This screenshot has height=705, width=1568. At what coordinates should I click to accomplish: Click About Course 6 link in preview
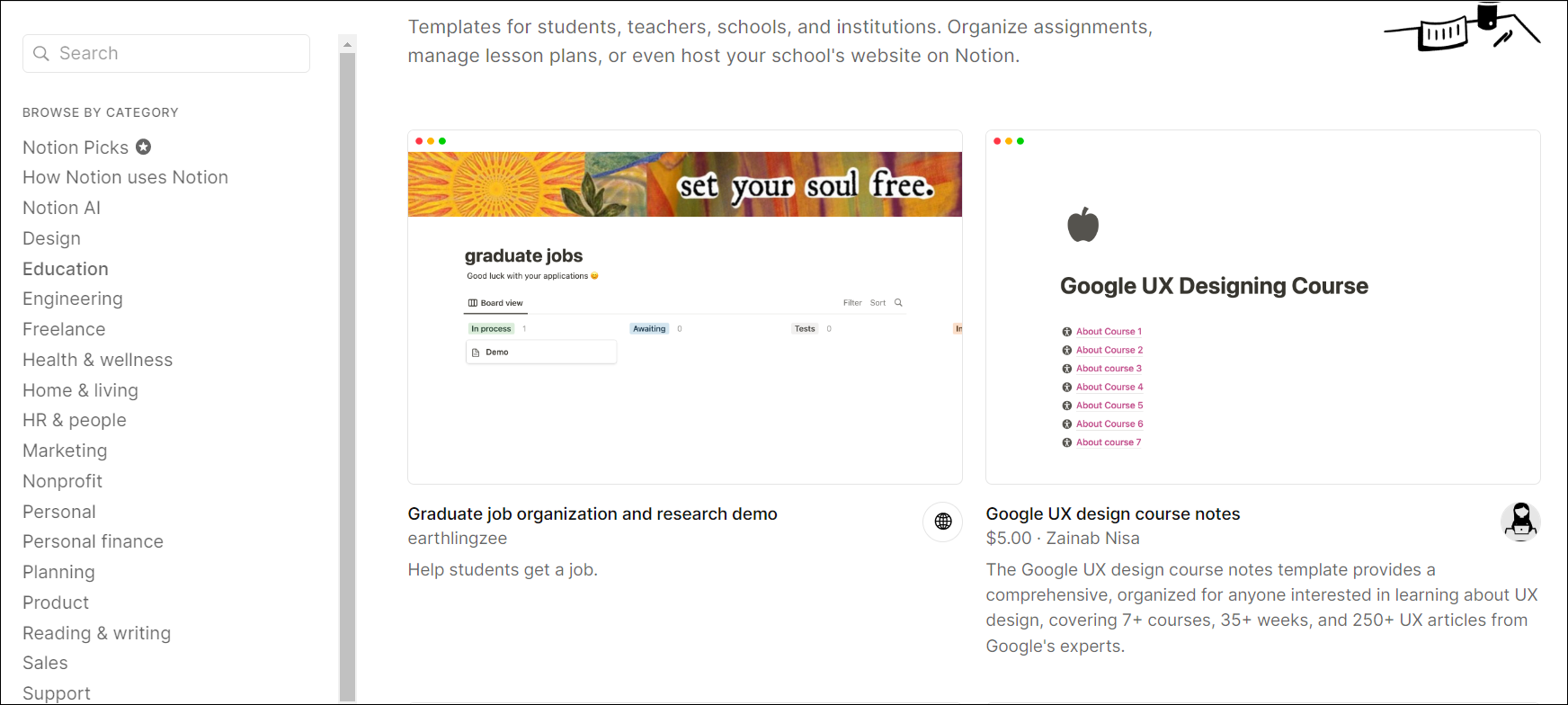click(x=1109, y=424)
